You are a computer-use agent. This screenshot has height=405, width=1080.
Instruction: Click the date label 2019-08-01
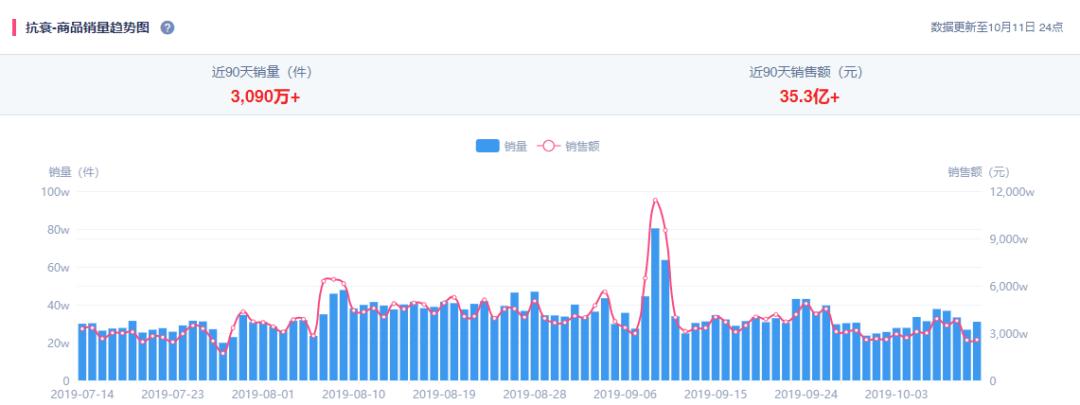(x=263, y=394)
